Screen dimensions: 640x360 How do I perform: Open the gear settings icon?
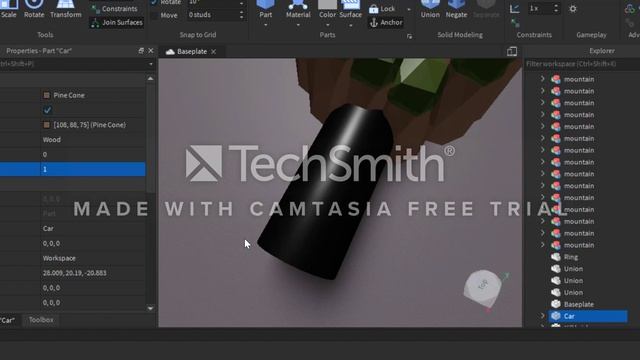pyautogui.click(x=573, y=9)
